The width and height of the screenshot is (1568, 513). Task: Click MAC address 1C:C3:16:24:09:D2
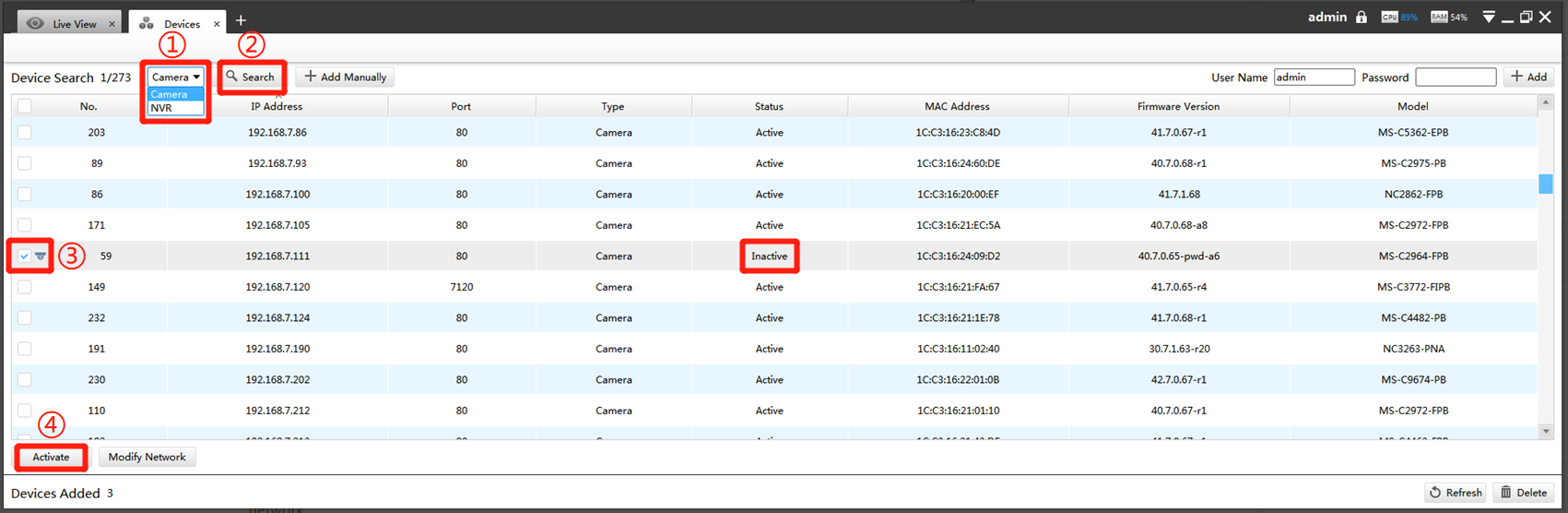(x=958, y=256)
